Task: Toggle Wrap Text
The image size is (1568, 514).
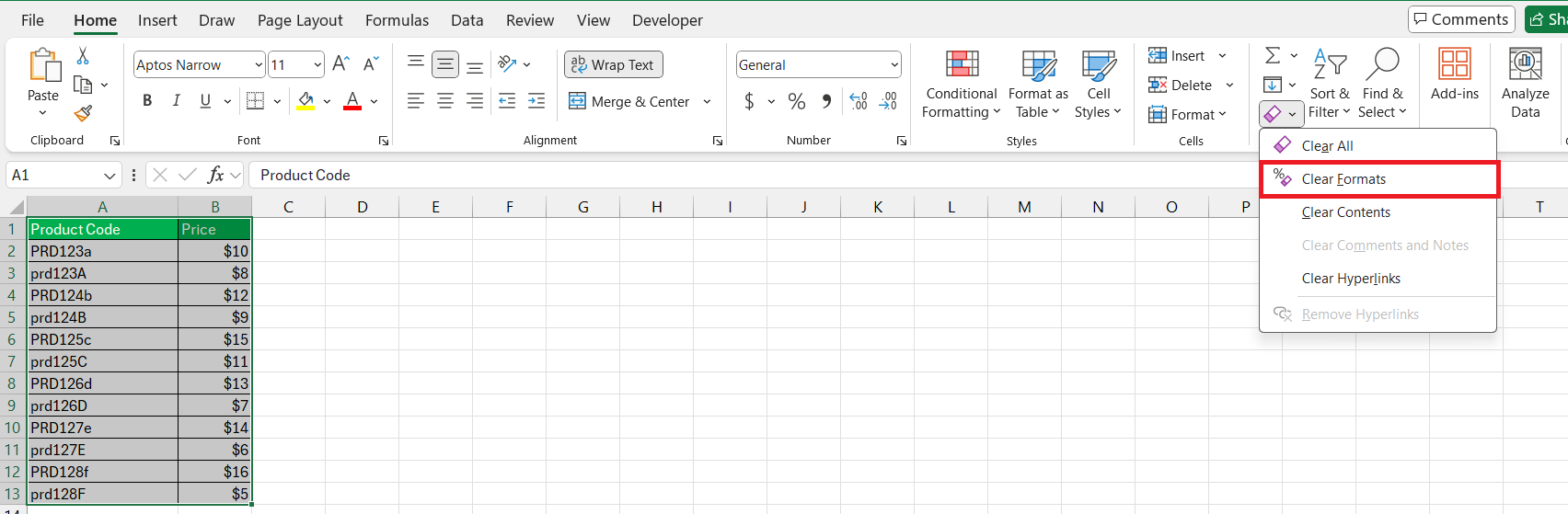Action: tap(613, 64)
